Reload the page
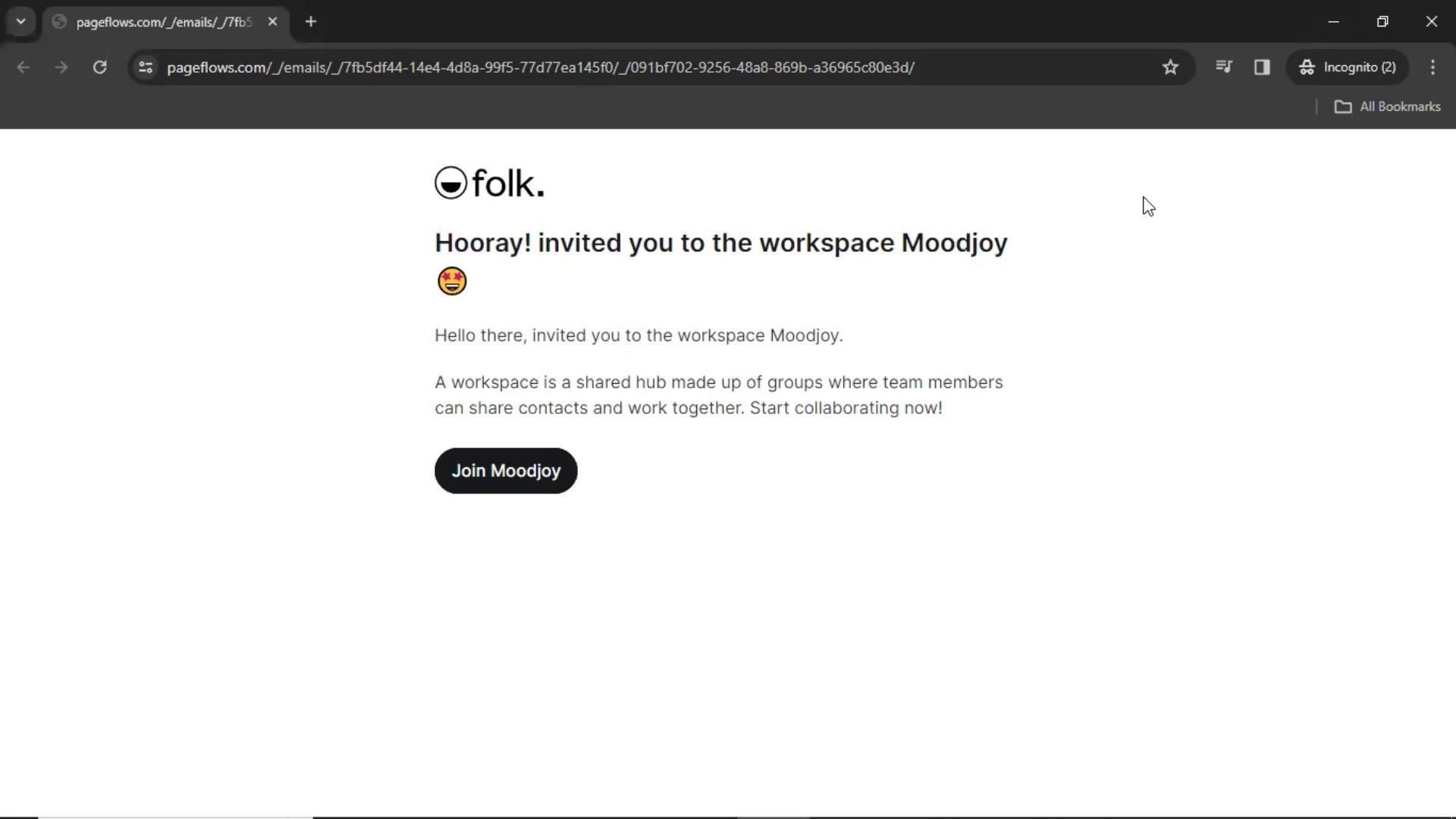The height and width of the screenshot is (819, 1456). [99, 67]
